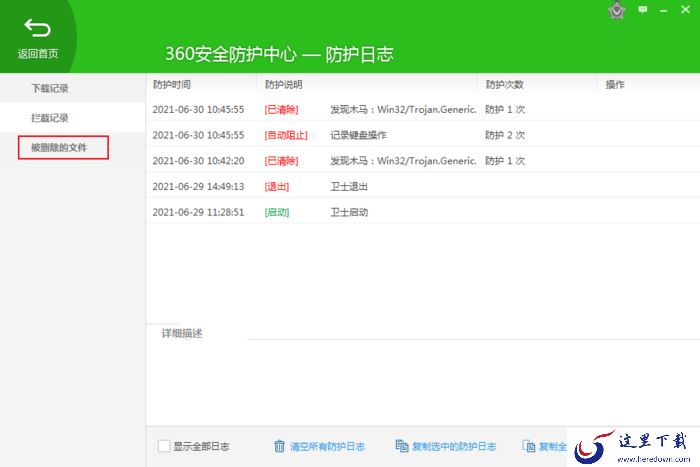Switch to the 拦截记录 sidebar tab
This screenshot has width=700, height=467.
click(x=72, y=117)
